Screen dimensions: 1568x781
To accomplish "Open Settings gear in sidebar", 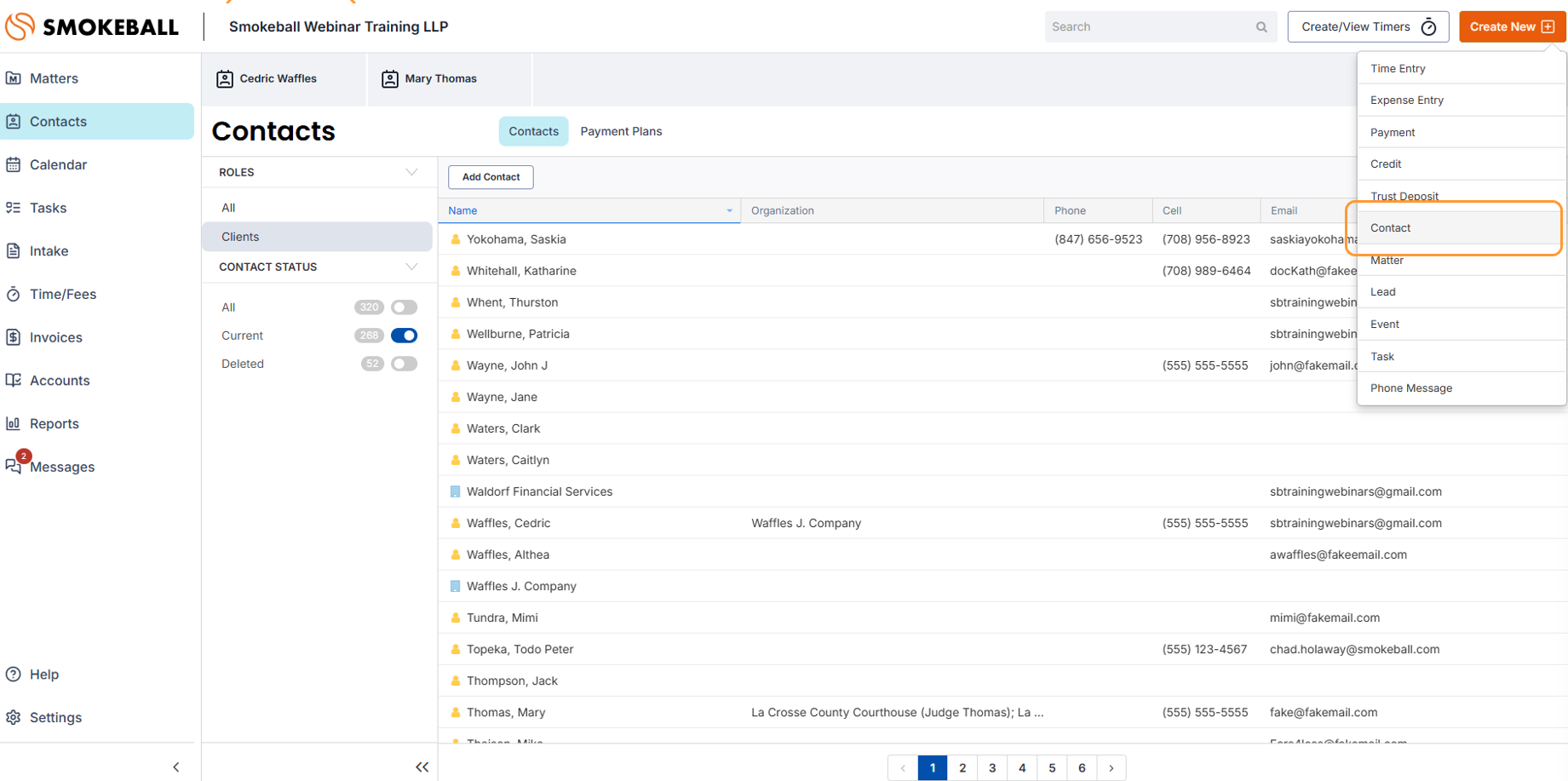I will coord(14,717).
